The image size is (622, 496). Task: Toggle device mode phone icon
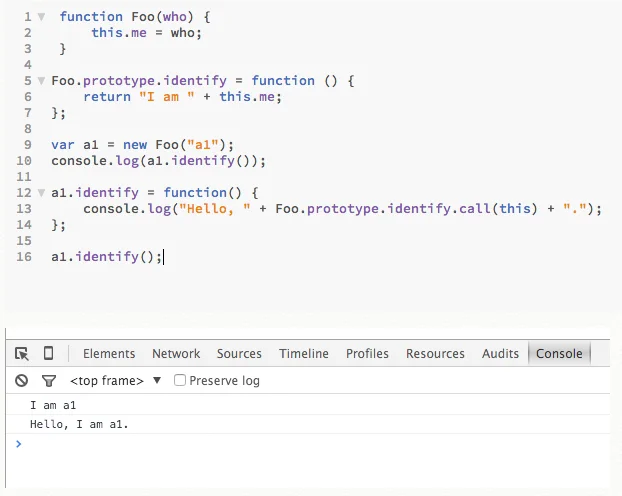(48, 353)
